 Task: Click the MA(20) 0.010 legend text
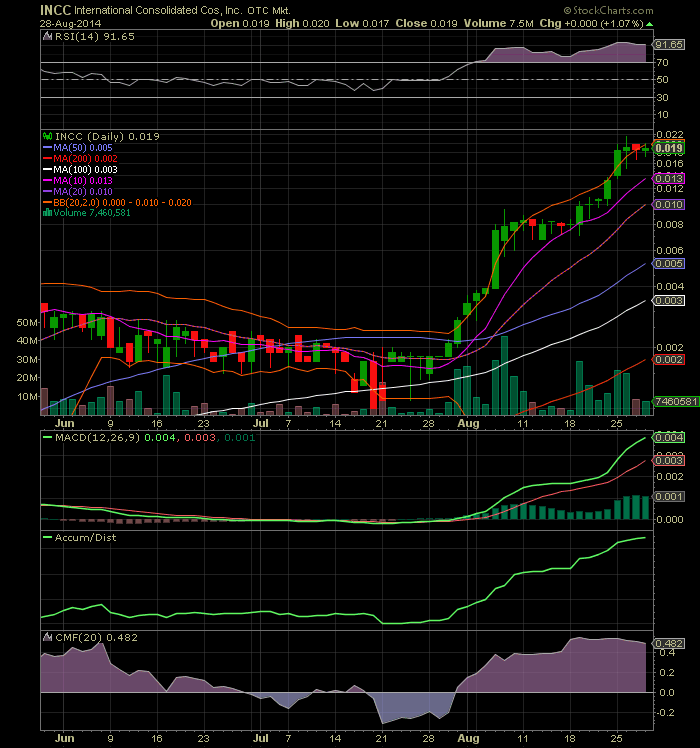pyautogui.click(x=83, y=191)
